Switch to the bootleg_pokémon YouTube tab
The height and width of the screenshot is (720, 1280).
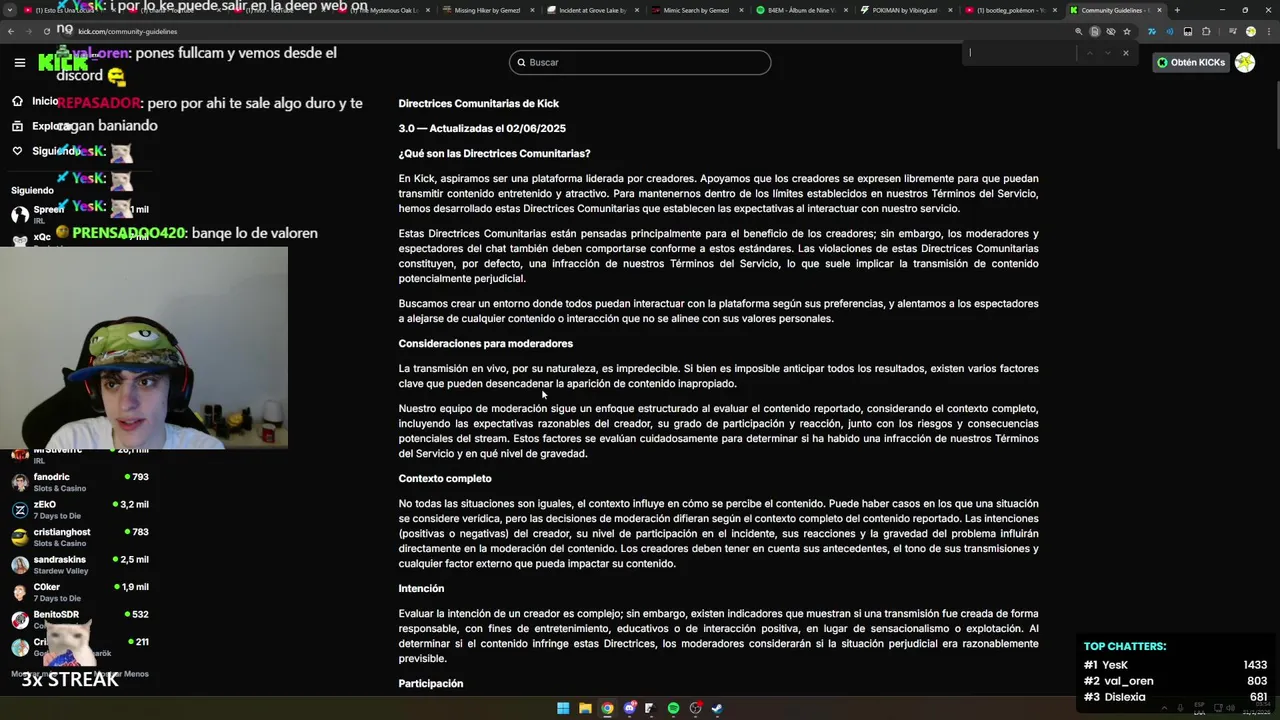click(x=1010, y=10)
